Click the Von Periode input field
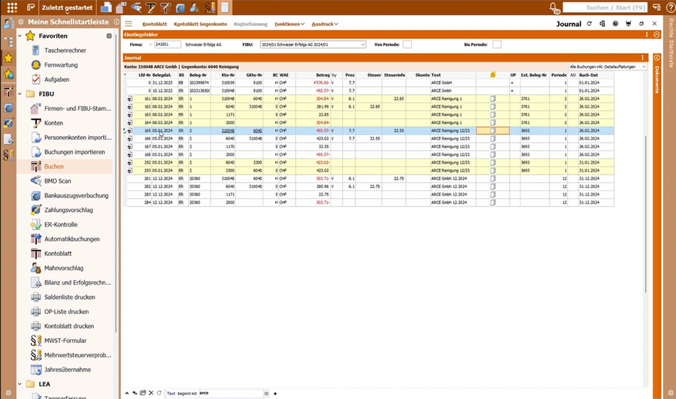676x399 pixels. tap(407, 44)
